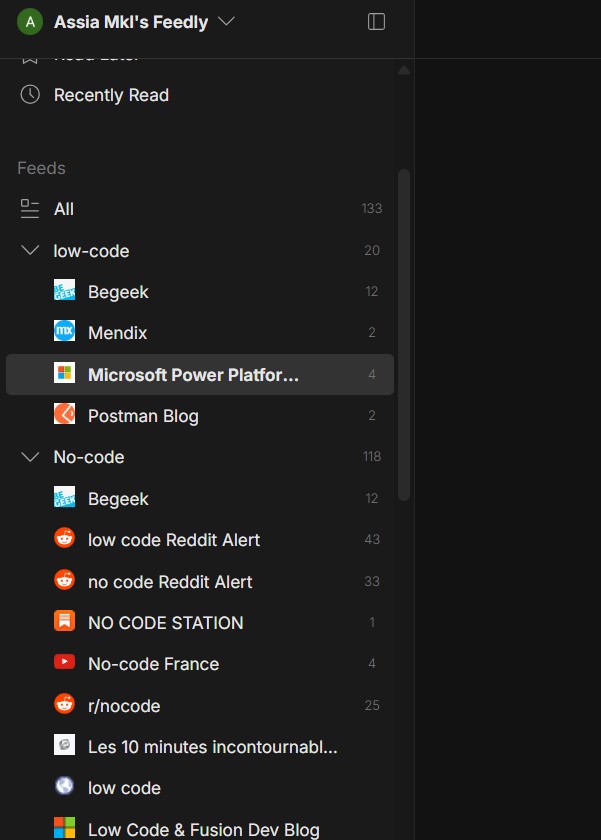Image resolution: width=601 pixels, height=840 pixels.
Task: Select the Microsoft Power Platform feed
Action: coord(200,374)
